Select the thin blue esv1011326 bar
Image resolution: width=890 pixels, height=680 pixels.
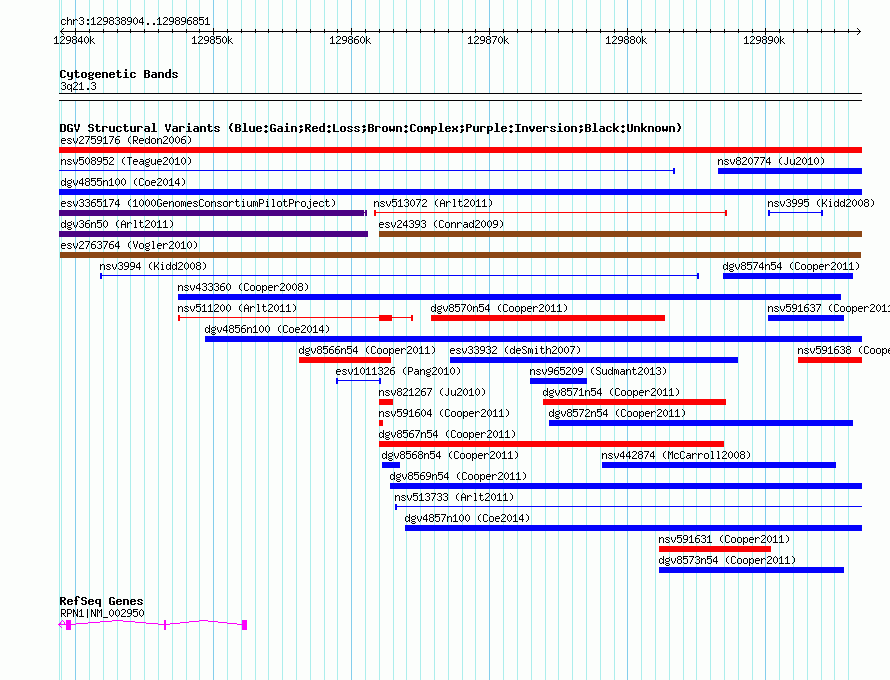coord(358,381)
